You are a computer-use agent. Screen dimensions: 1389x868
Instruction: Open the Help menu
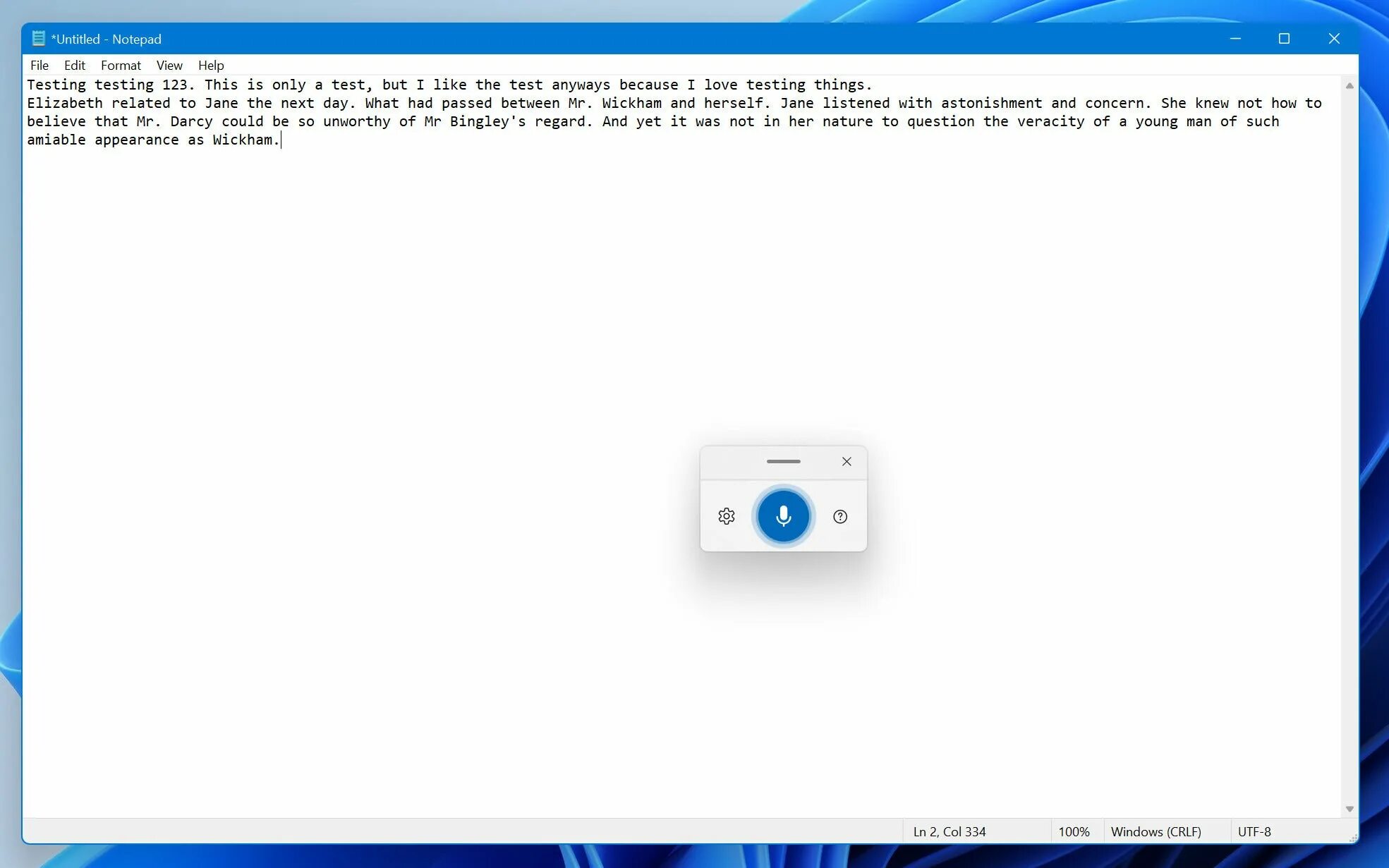pos(211,65)
